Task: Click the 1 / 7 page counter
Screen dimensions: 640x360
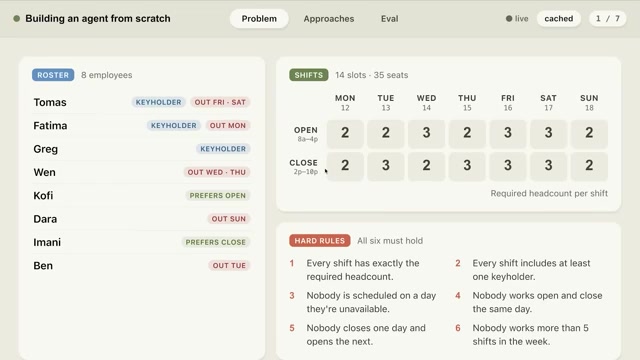Action: (607, 19)
